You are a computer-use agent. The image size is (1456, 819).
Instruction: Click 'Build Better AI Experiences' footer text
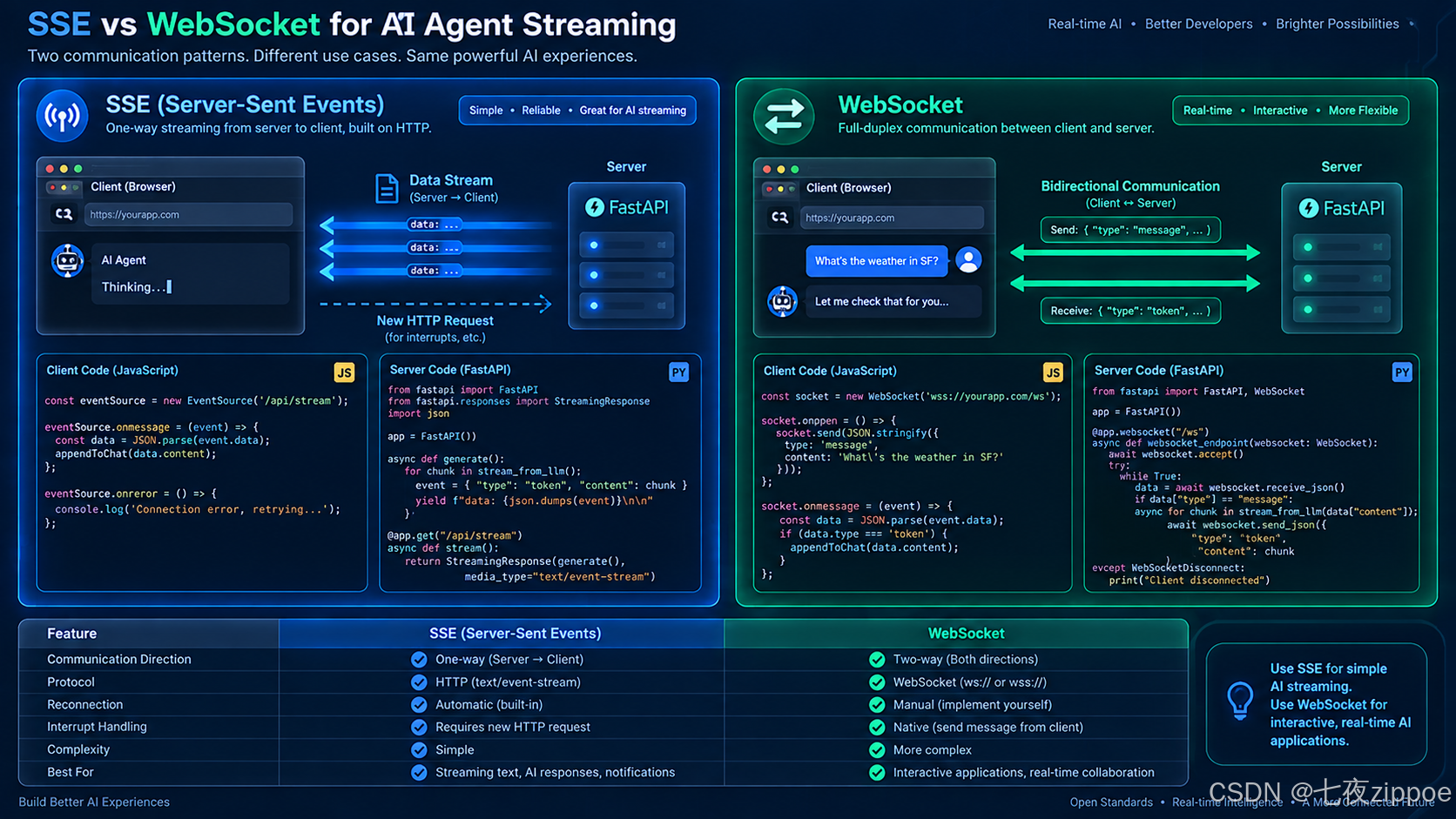[94, 802]
